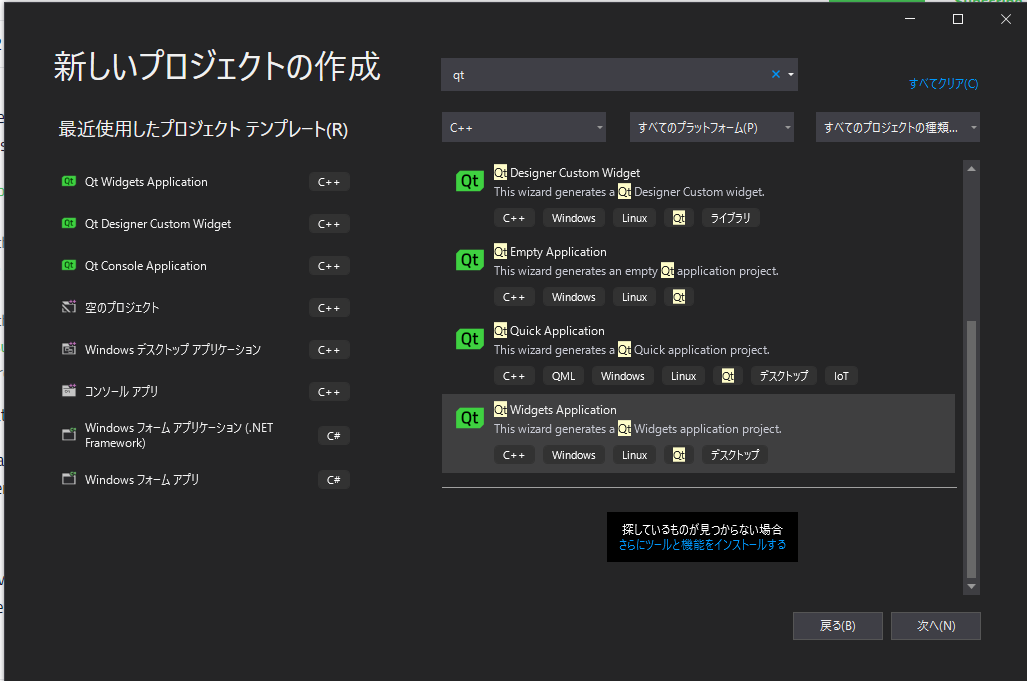Select the Qt Widgets Application result title
Viewport: 1027px width, 681px height.
[555, 410]
